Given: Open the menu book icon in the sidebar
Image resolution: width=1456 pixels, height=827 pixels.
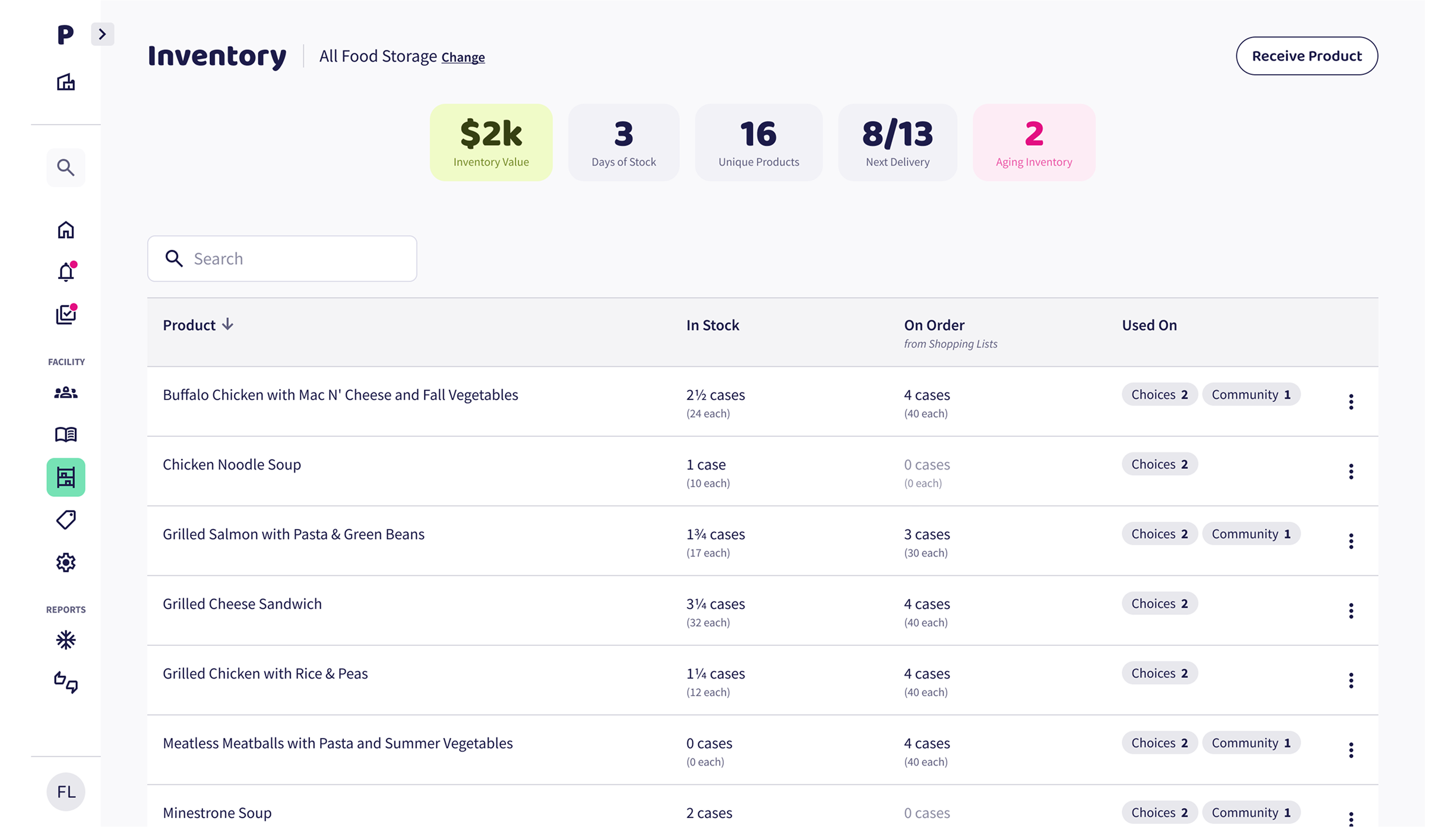Looking at the screenshot, I should point(66,435).
